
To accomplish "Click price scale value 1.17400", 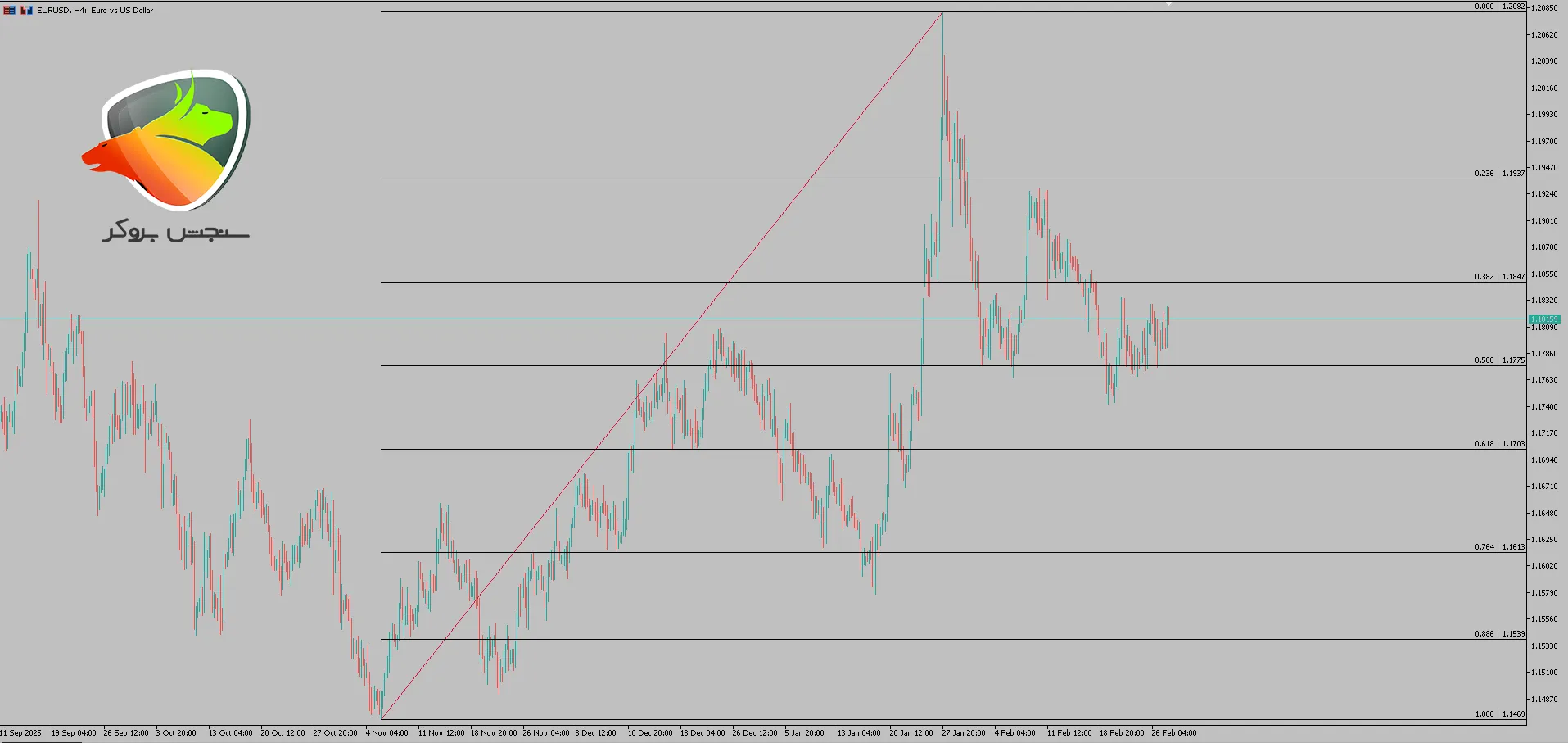I will click(1544, 407).
